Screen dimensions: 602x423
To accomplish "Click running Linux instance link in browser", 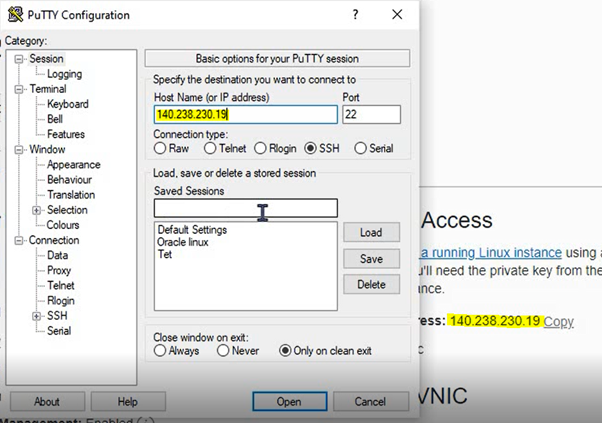I will [491, 253].
